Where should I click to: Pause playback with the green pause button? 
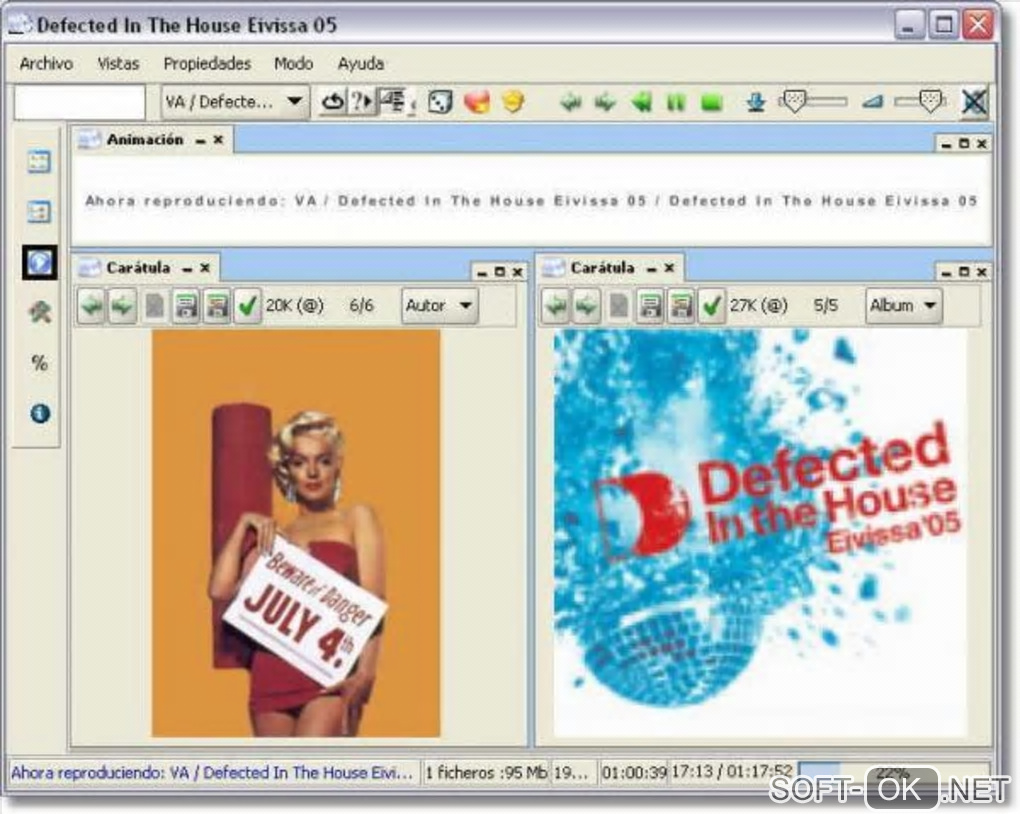tap(676, 102)
